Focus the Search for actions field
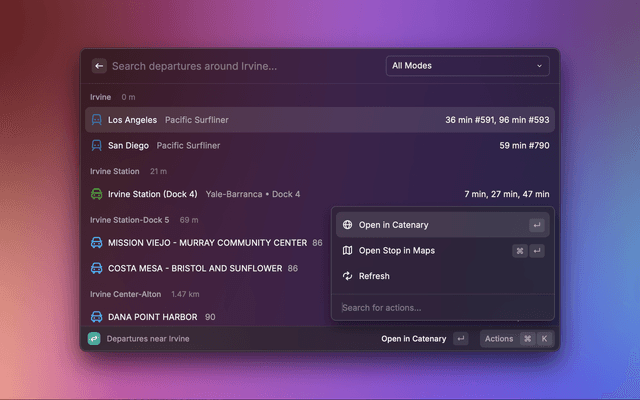Image resolution: width=640 pixels, height=400 pixels. coord(440,307)
